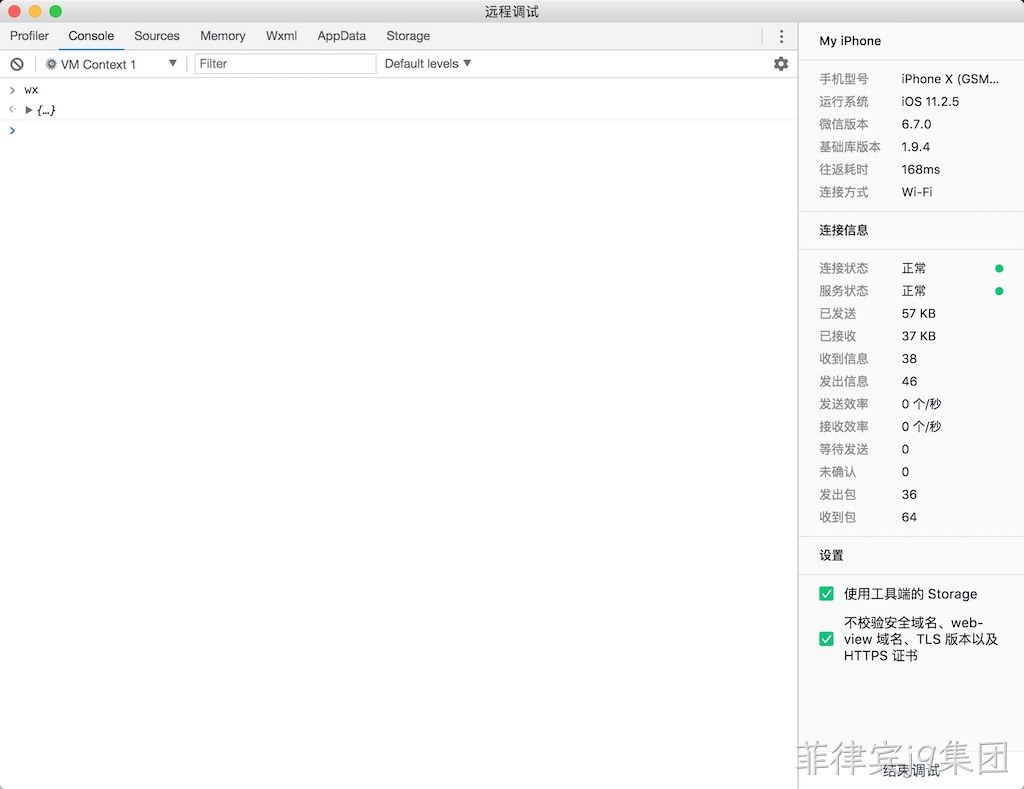Toggle the 使用工具端的 Storage checkbox
1024x789 pixels.
826,594
